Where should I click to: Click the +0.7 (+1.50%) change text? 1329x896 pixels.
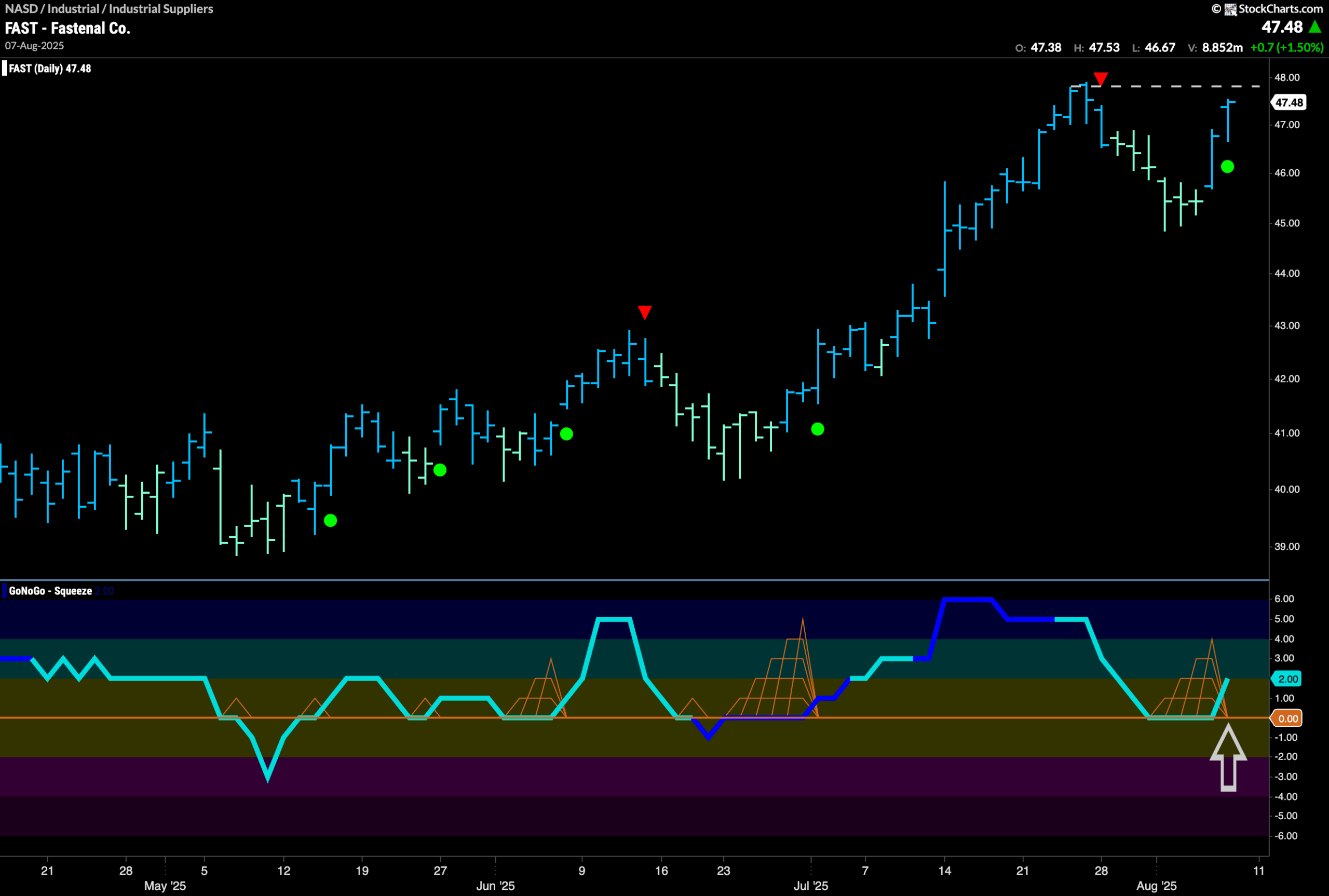click(x=1287, y=48)
